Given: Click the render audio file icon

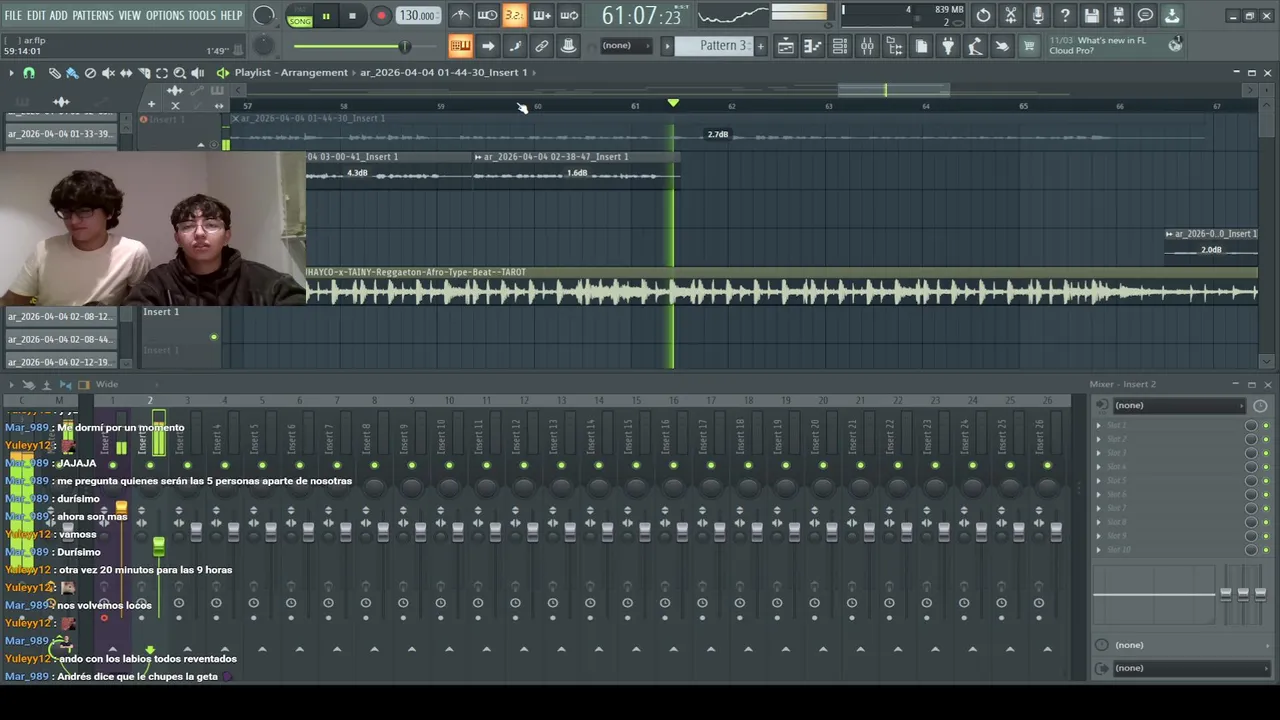Looking at the screenshot, I should tap(1119, 15).
